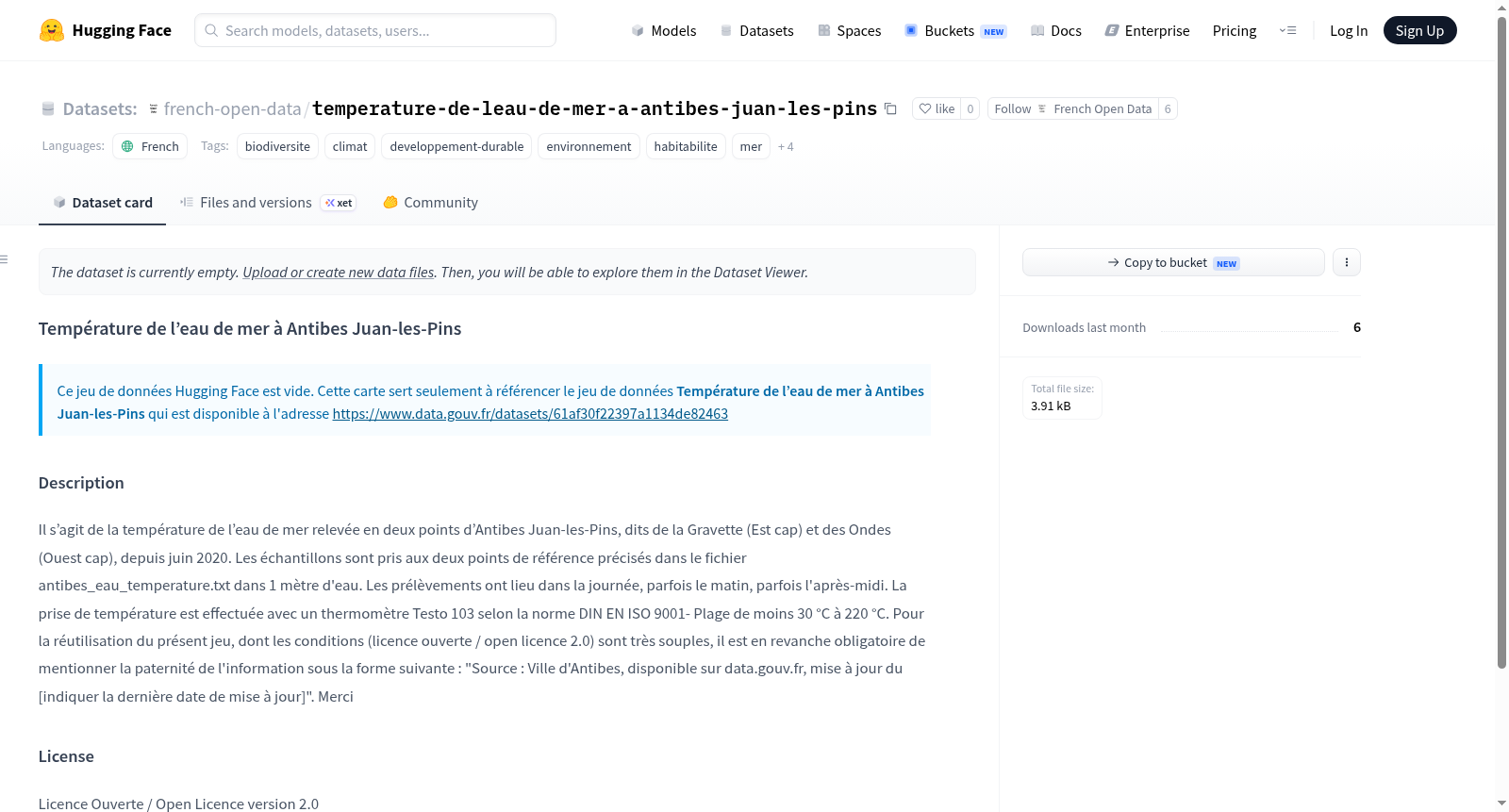
Task: Open the three-dot options menu beside Copy to bucket
Action: point(1347,262)
